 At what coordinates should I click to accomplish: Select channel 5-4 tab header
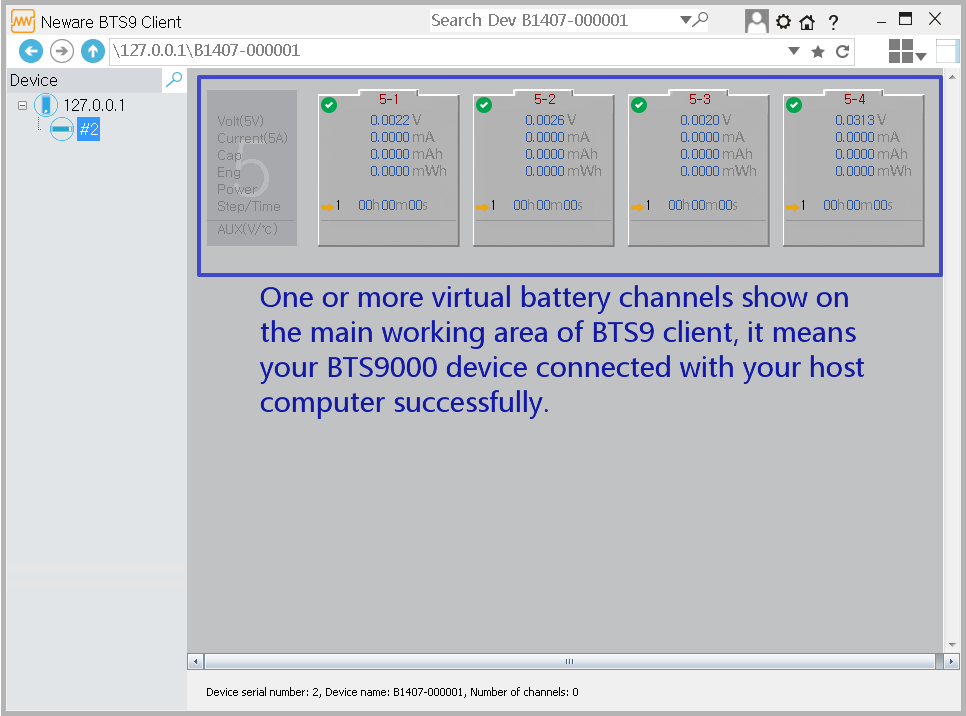click(x=854, y=99)
